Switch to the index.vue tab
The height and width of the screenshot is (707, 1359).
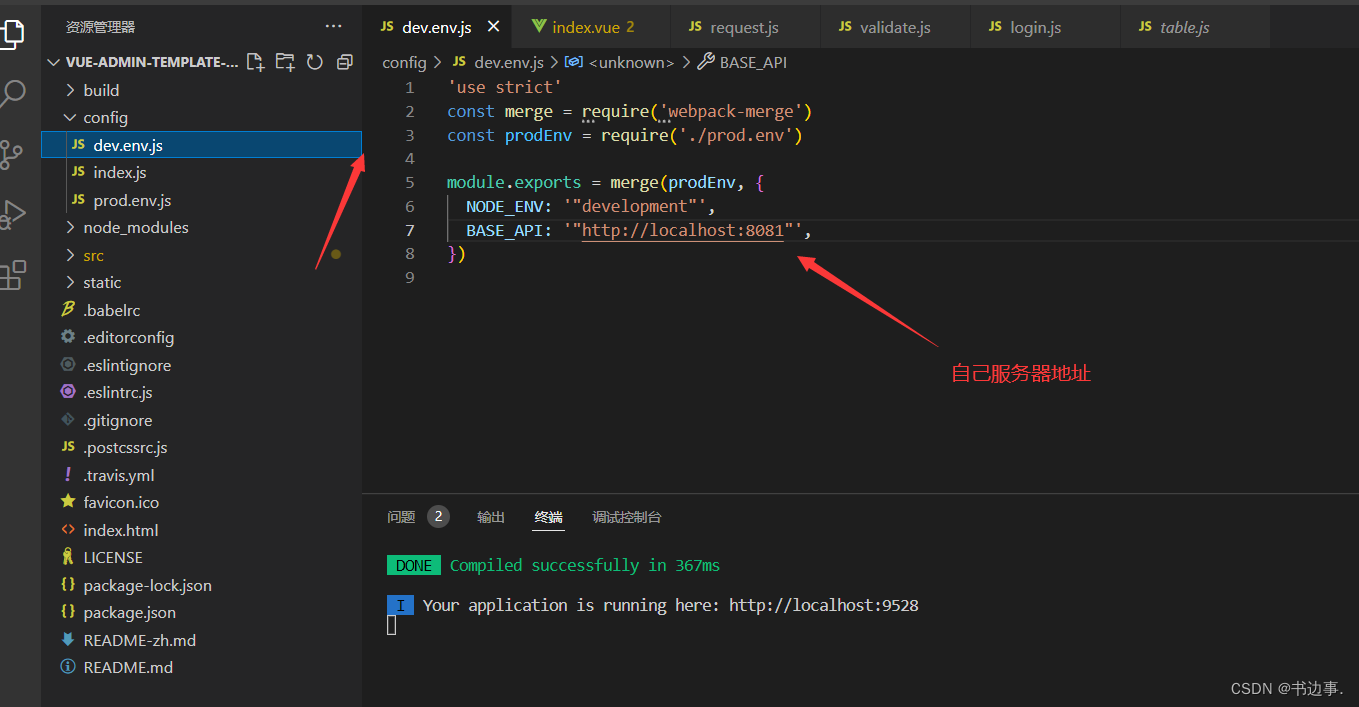pyautogui.click(x=589, y=26)
